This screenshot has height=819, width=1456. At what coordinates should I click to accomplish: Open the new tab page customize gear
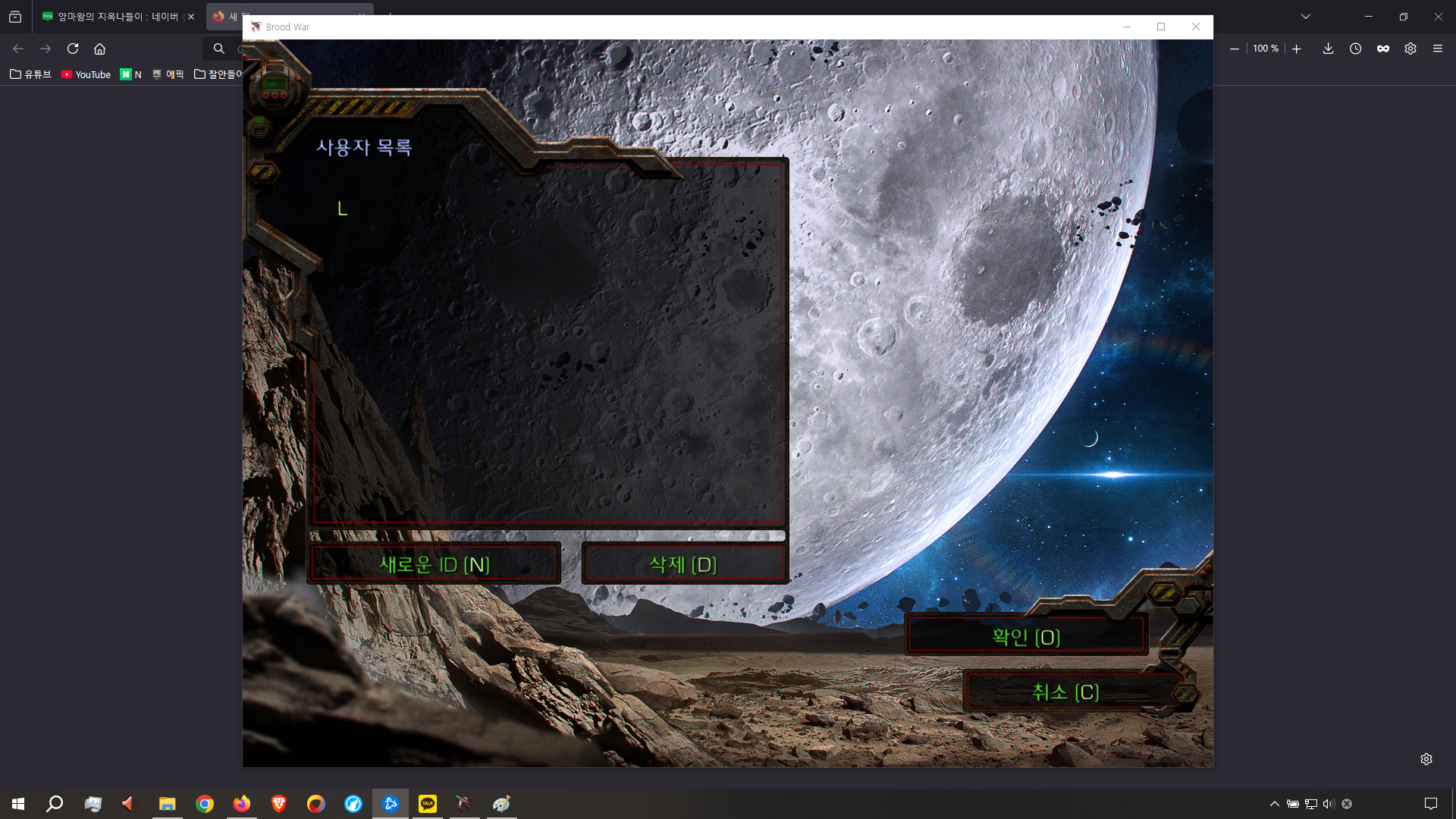(1426, 759)
